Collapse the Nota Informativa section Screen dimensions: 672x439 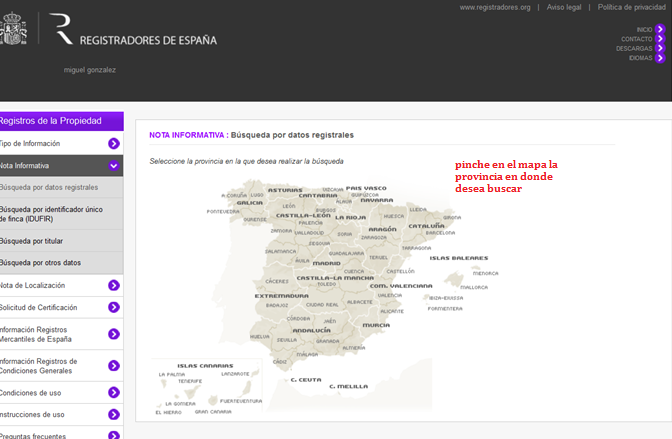114,165
